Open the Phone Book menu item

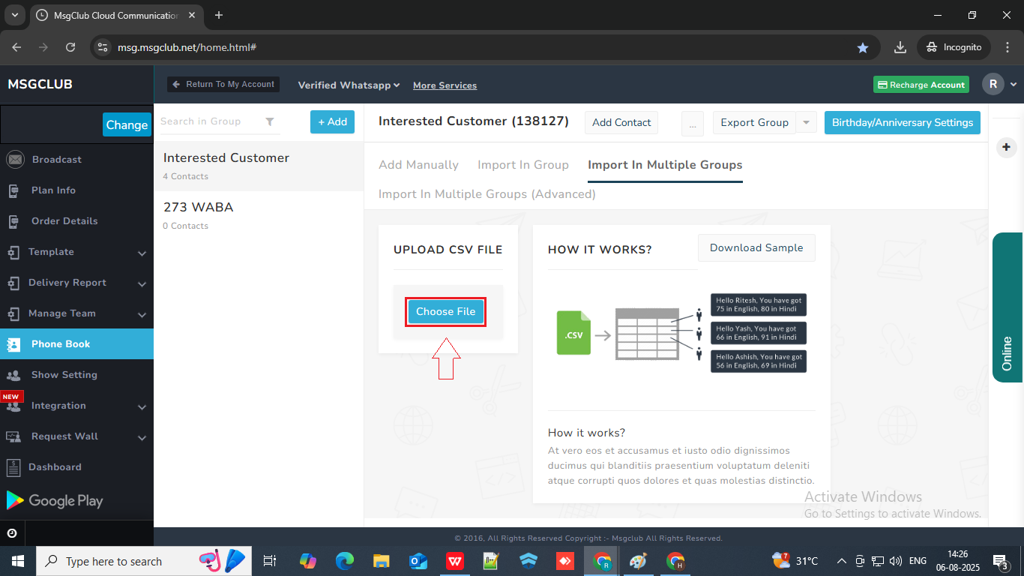pyautogui.click(x=76, y=344)
